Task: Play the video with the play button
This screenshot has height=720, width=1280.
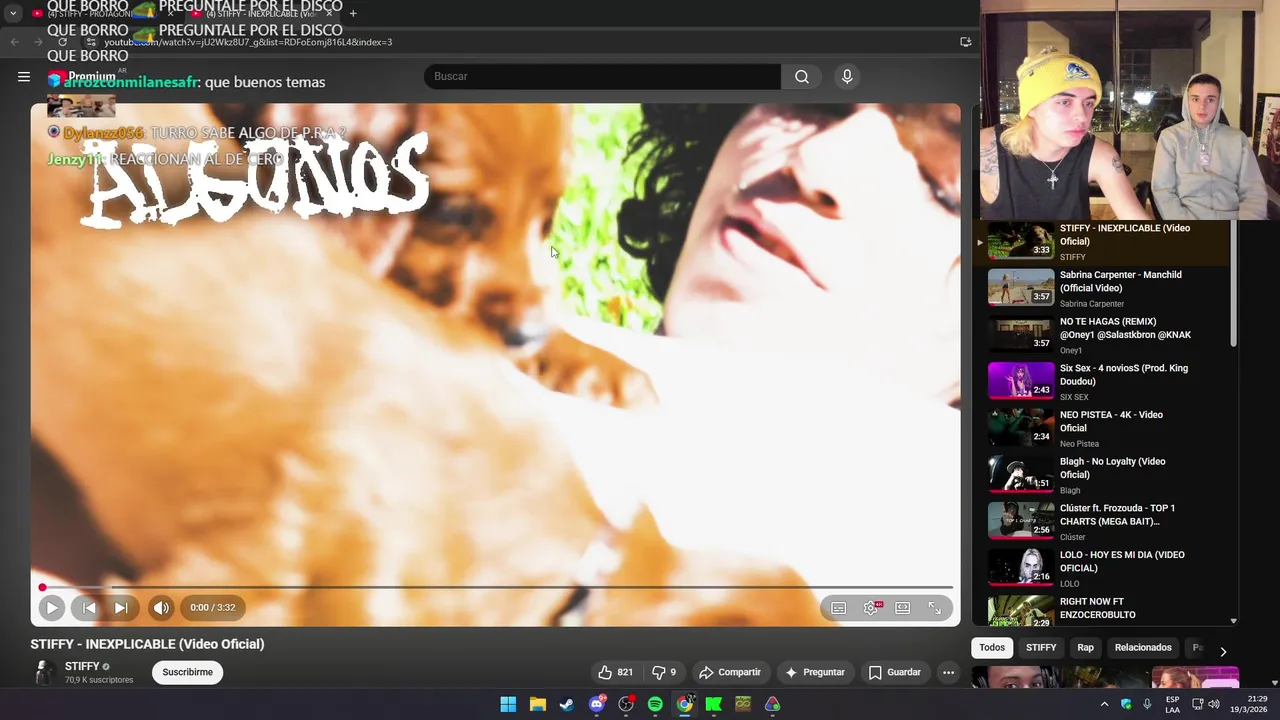Action: (x=52, y=607)
